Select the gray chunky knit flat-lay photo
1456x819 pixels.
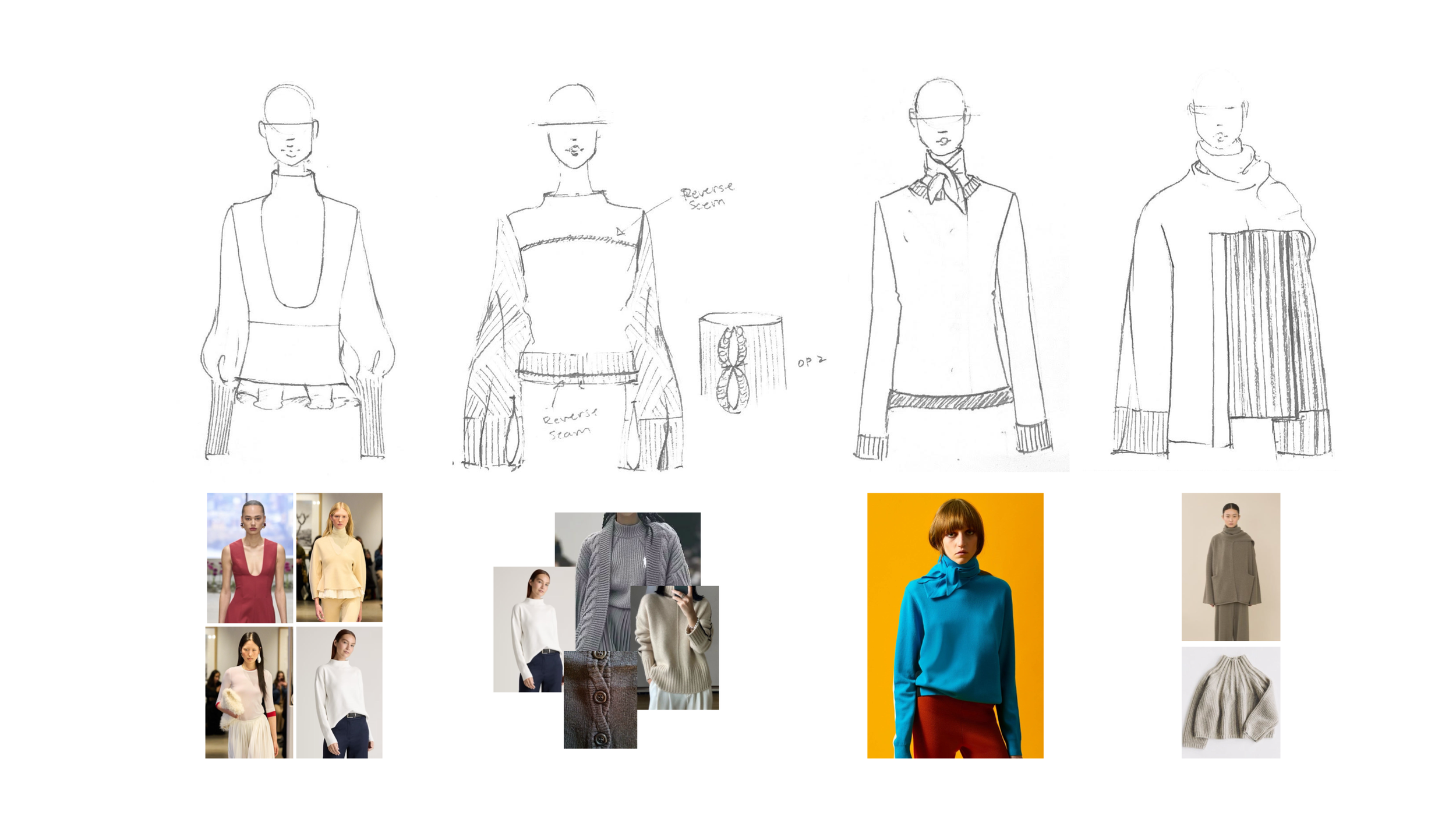[x=1231, y=702]
